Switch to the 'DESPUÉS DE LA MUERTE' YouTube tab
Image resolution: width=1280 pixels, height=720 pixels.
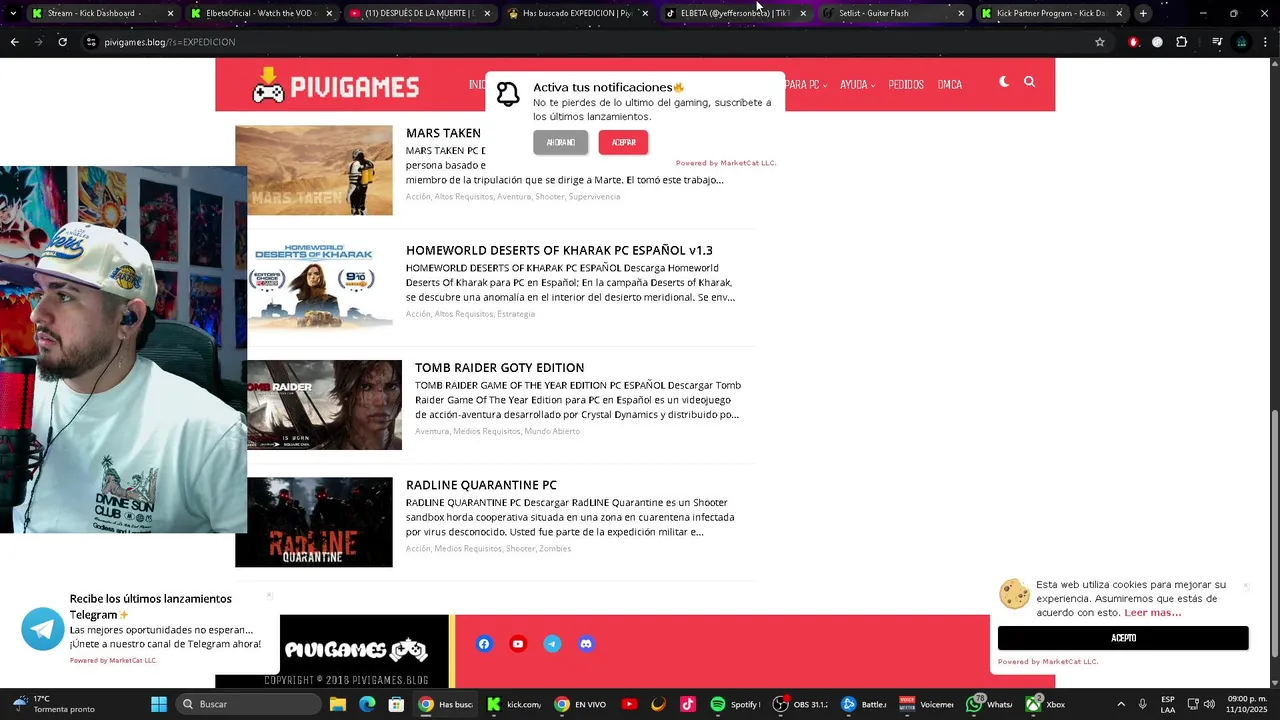418,13
